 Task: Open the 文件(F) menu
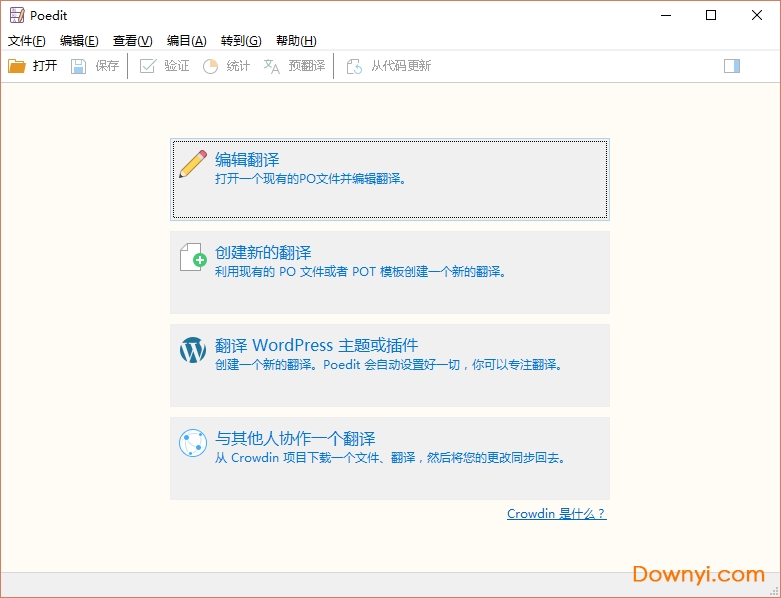[x=26, y=41]
